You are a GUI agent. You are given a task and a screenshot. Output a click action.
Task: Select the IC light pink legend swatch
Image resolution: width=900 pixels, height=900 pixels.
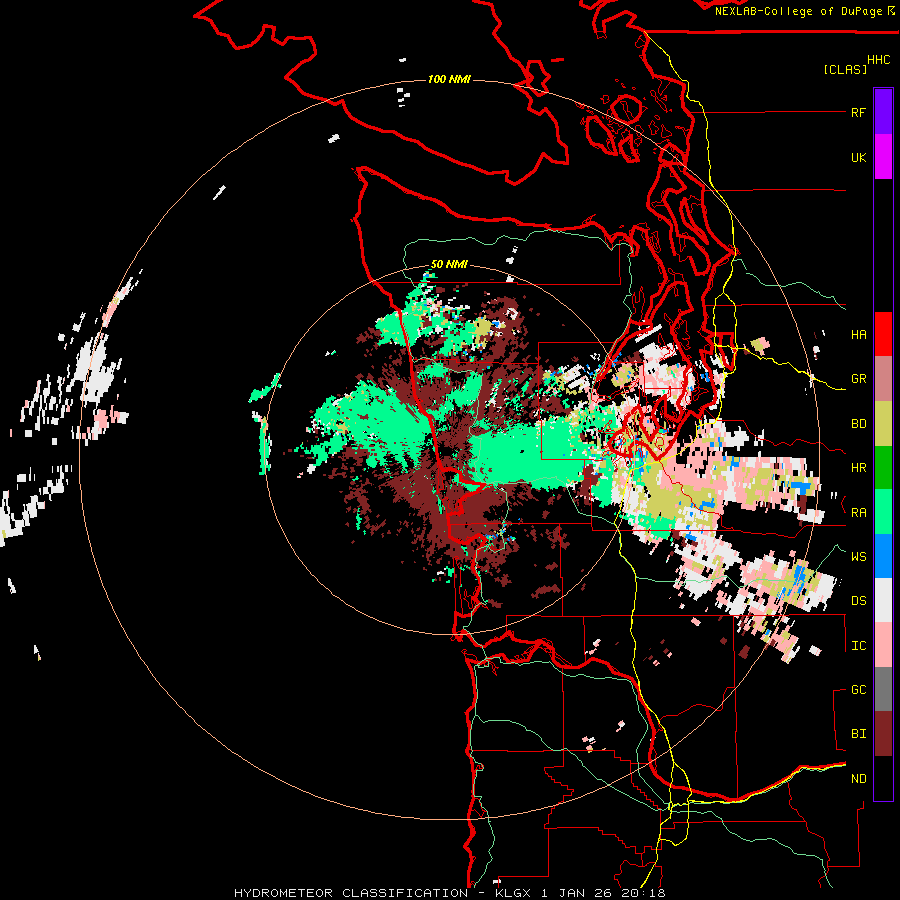point(883,645)
